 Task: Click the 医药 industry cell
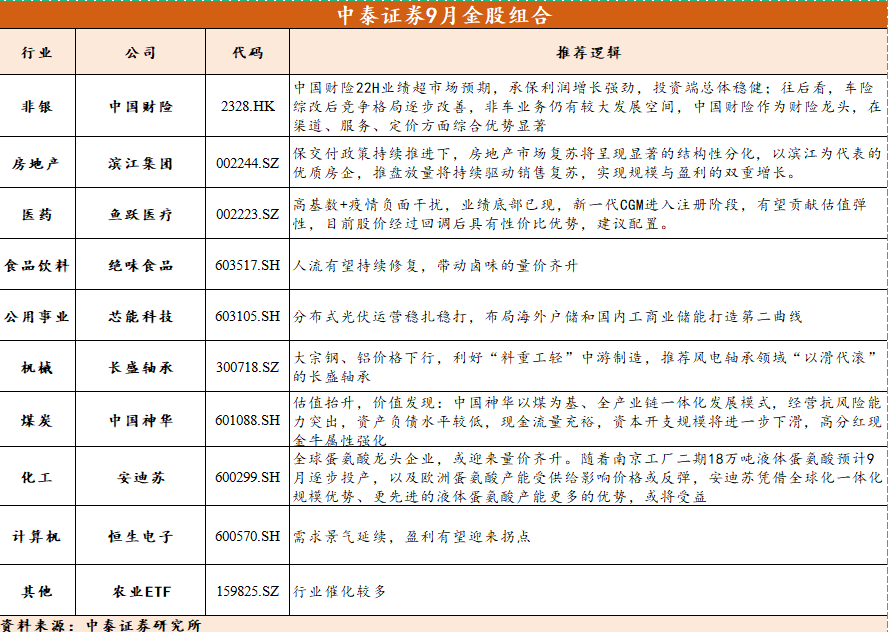[37, 214]
